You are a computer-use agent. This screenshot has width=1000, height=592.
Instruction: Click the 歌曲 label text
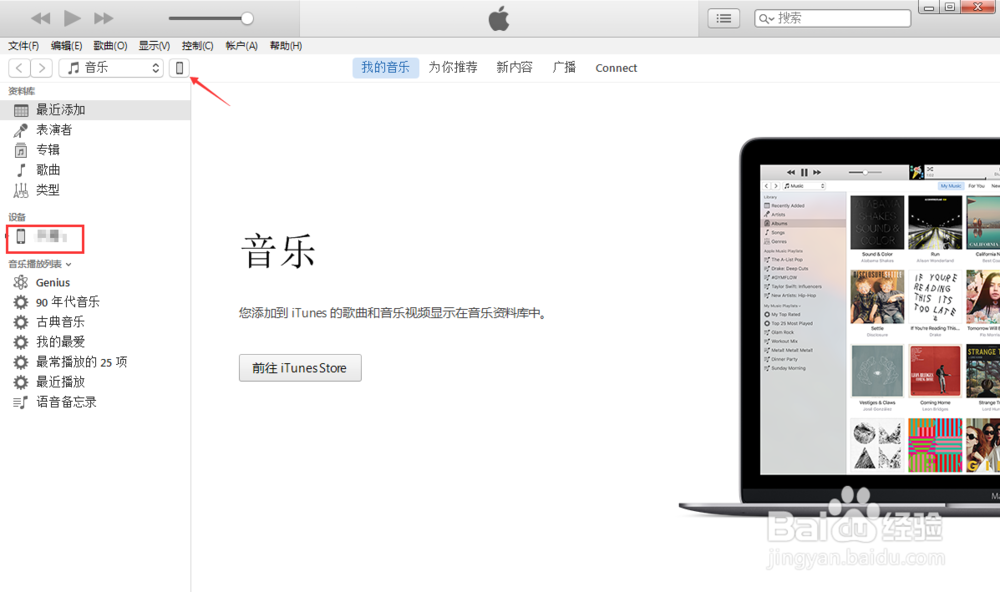tap(48, 170)
